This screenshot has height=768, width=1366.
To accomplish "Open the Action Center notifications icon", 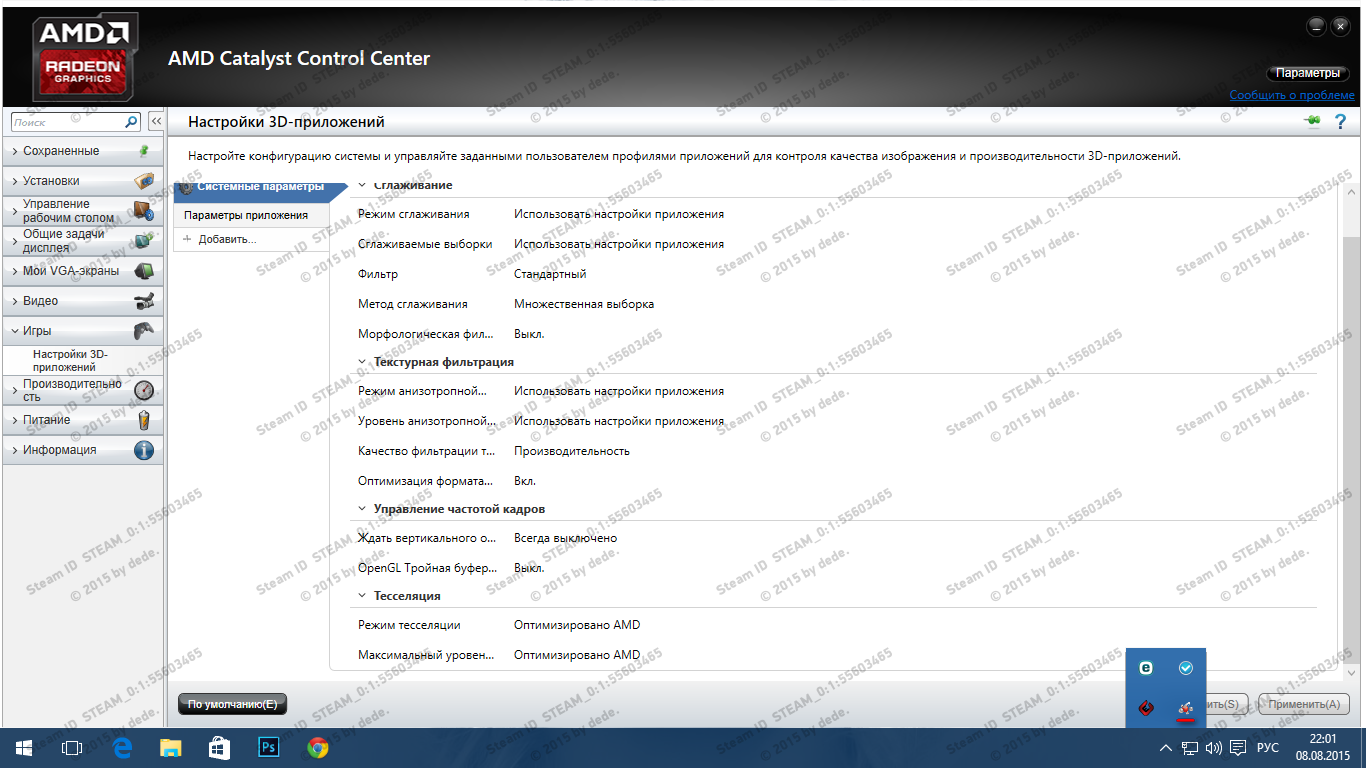I will coord(1238,748).
